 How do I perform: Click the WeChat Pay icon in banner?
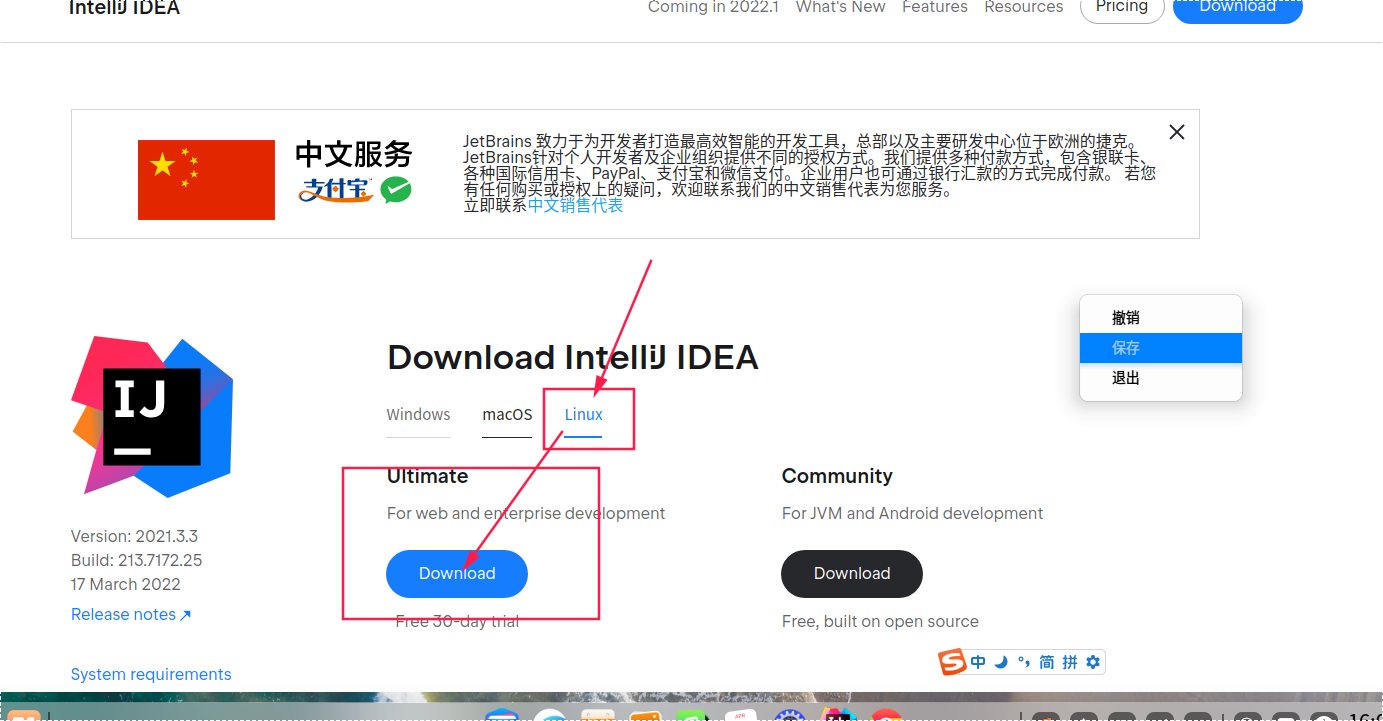coord(395,189)
